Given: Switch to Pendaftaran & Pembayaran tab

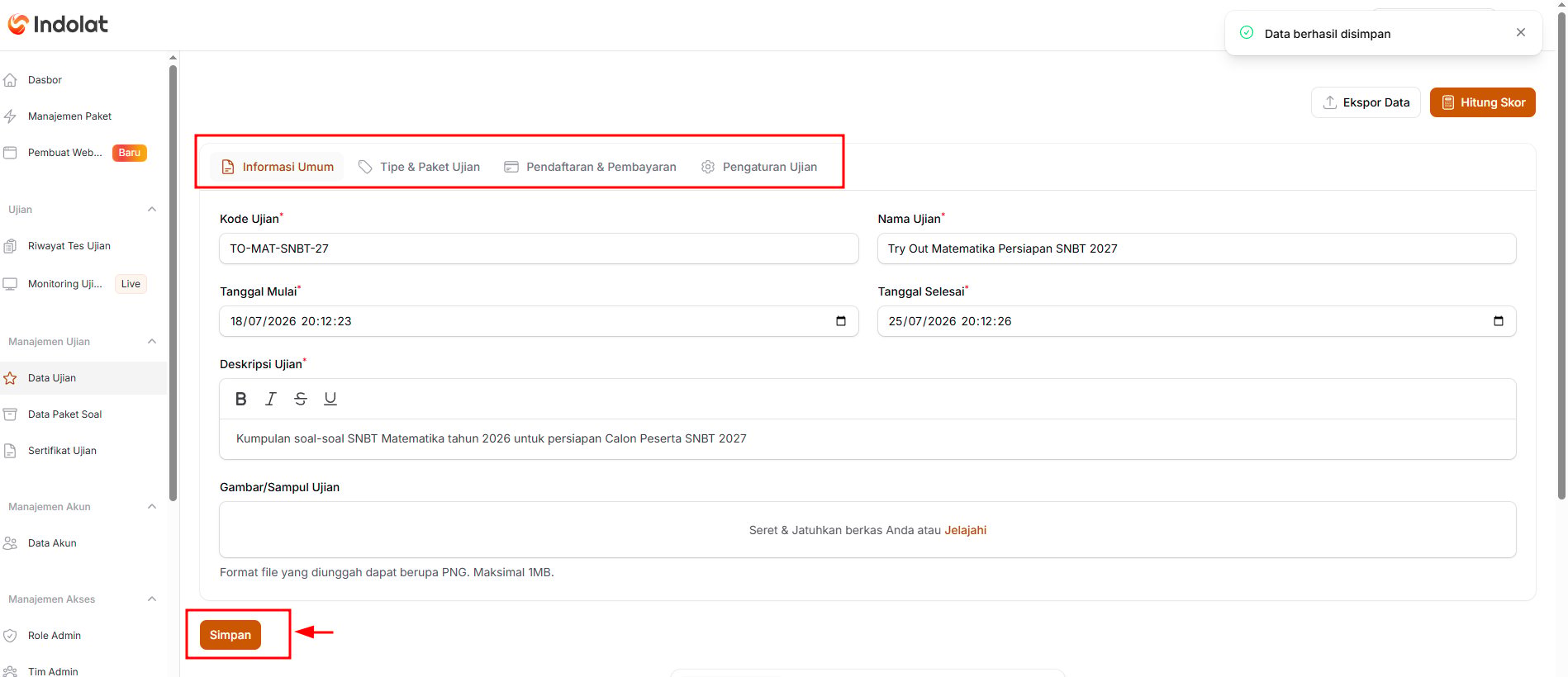Looking at the screenshot, I should click(x=590, y=167).
